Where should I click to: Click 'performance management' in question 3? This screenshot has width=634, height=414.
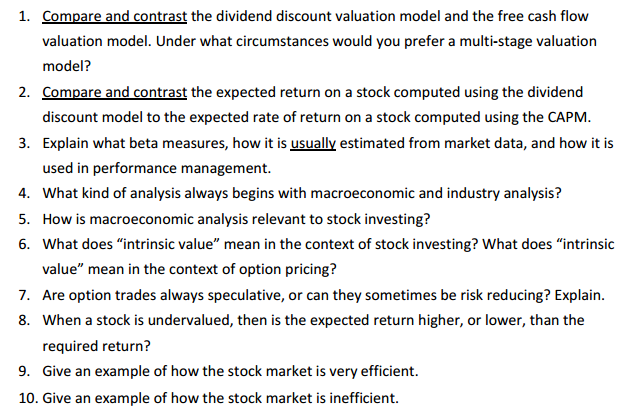click(180, 168)
